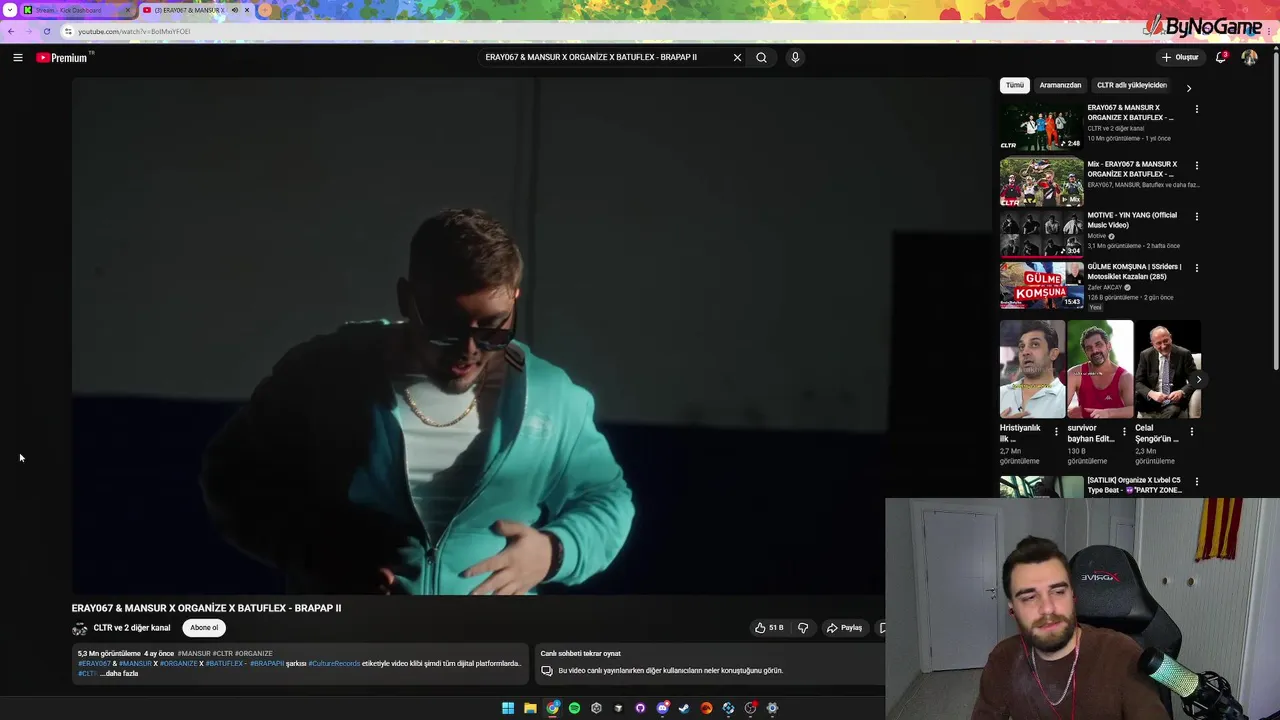Image resolution: width=1280 pixels, height=720 pixels.
Task: Click the YouTube search text field
Action: tap(605, 58)
